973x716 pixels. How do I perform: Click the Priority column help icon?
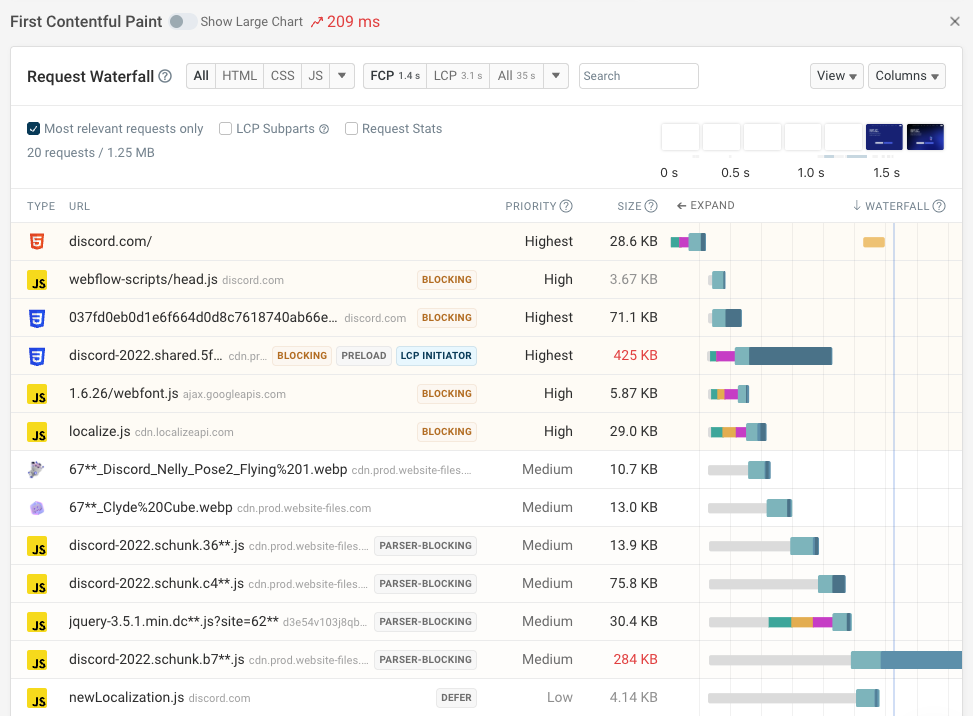coord(566,206)
